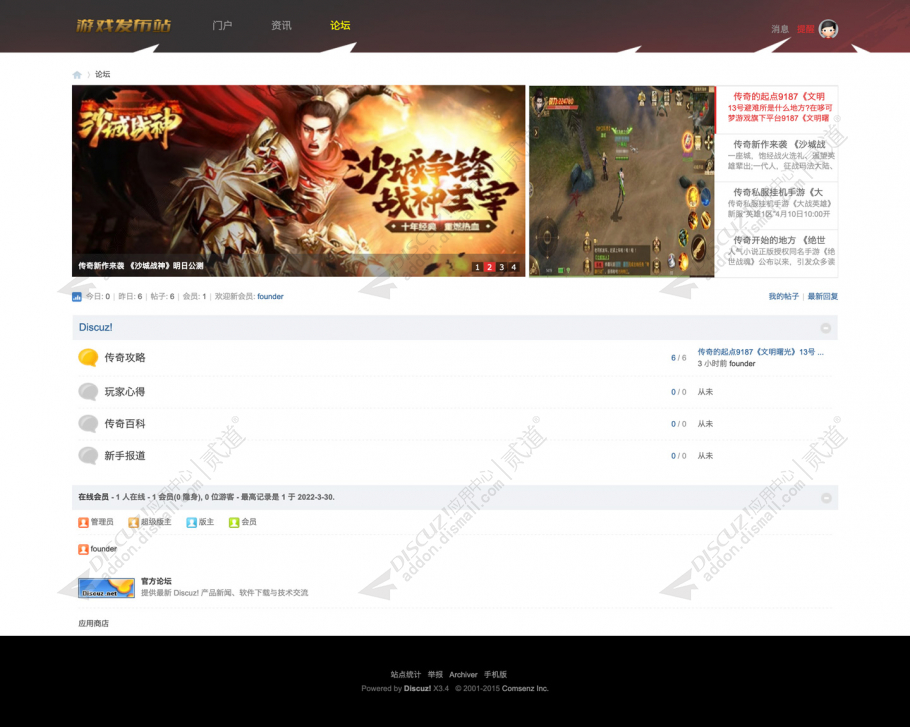The height and width of the screenshot is (727, 910).
Task: Open the gameplay screenshot thumbnail
Action: pyautogui.click(x=622, y=181)
